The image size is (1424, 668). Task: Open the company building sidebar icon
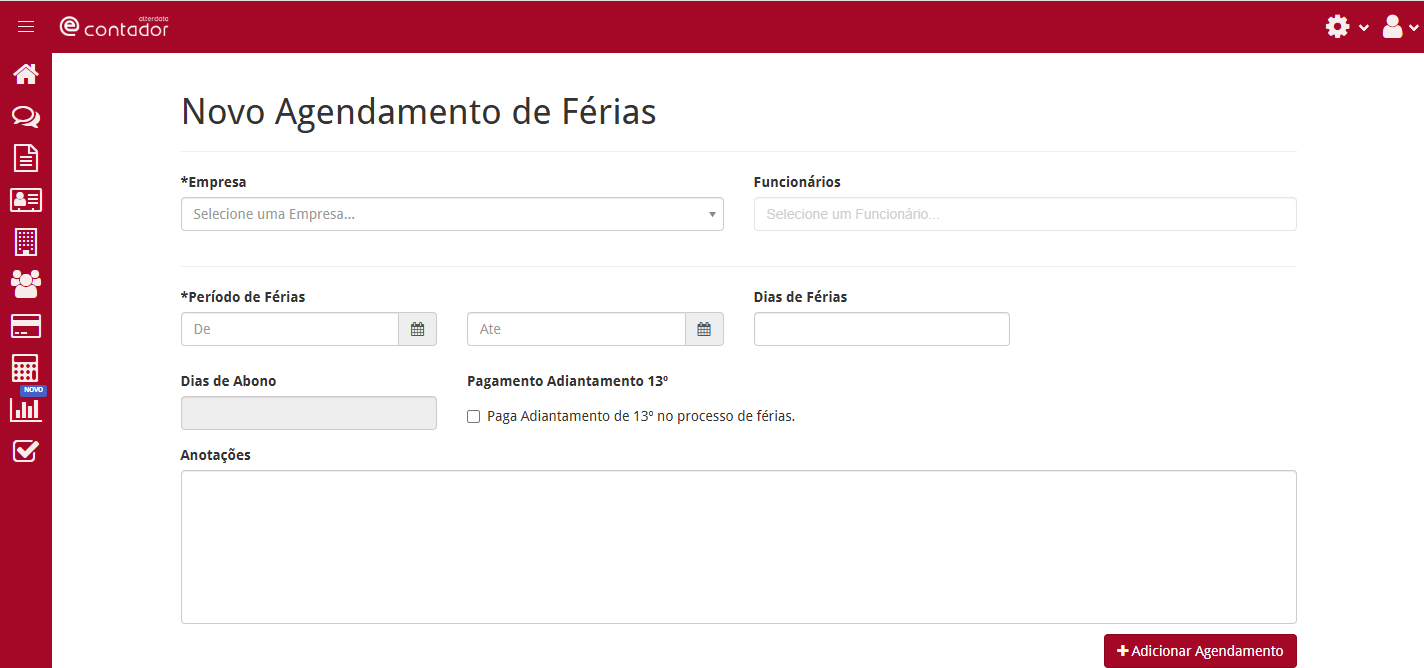(x=26, y=242)
